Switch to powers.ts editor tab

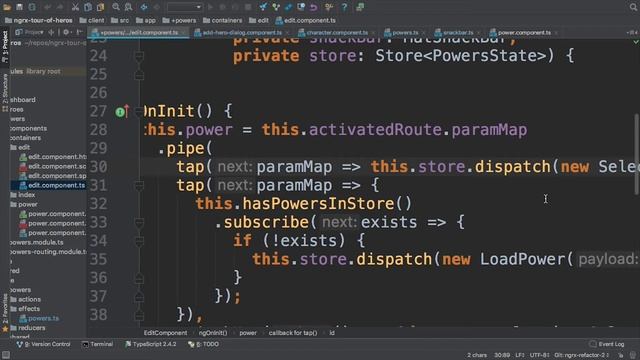tap(405, 33)
